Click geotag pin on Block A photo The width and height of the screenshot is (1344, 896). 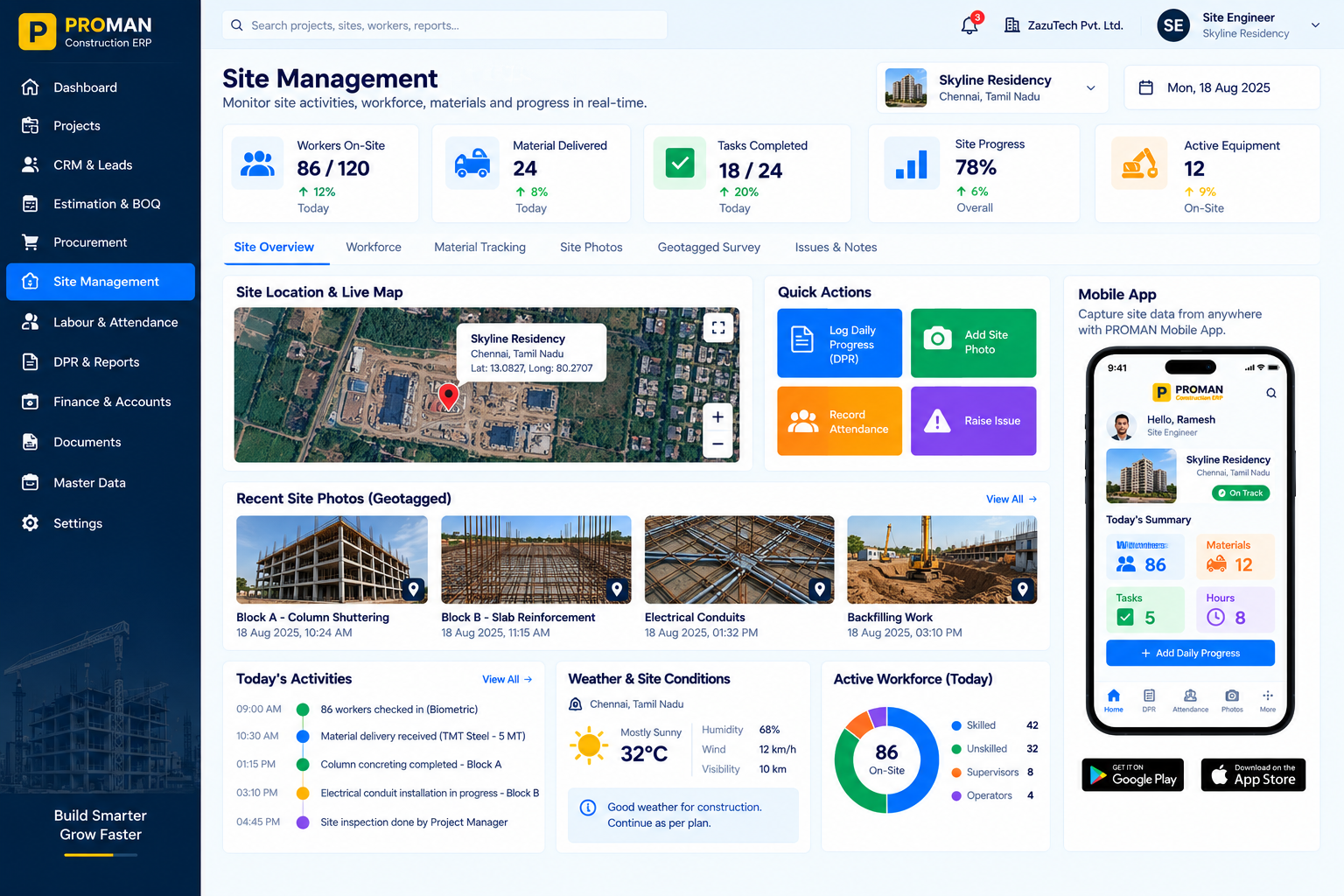tap(413, 590)
